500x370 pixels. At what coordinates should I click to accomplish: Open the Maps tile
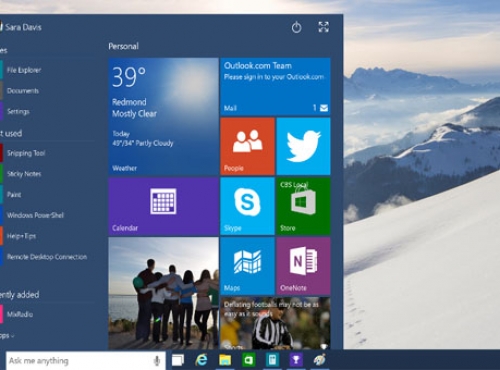[247, 266]
